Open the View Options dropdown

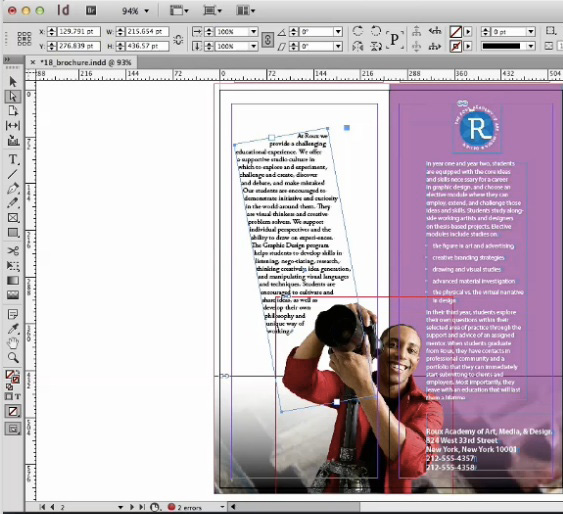pyautogui.click(x=179, y=10)
